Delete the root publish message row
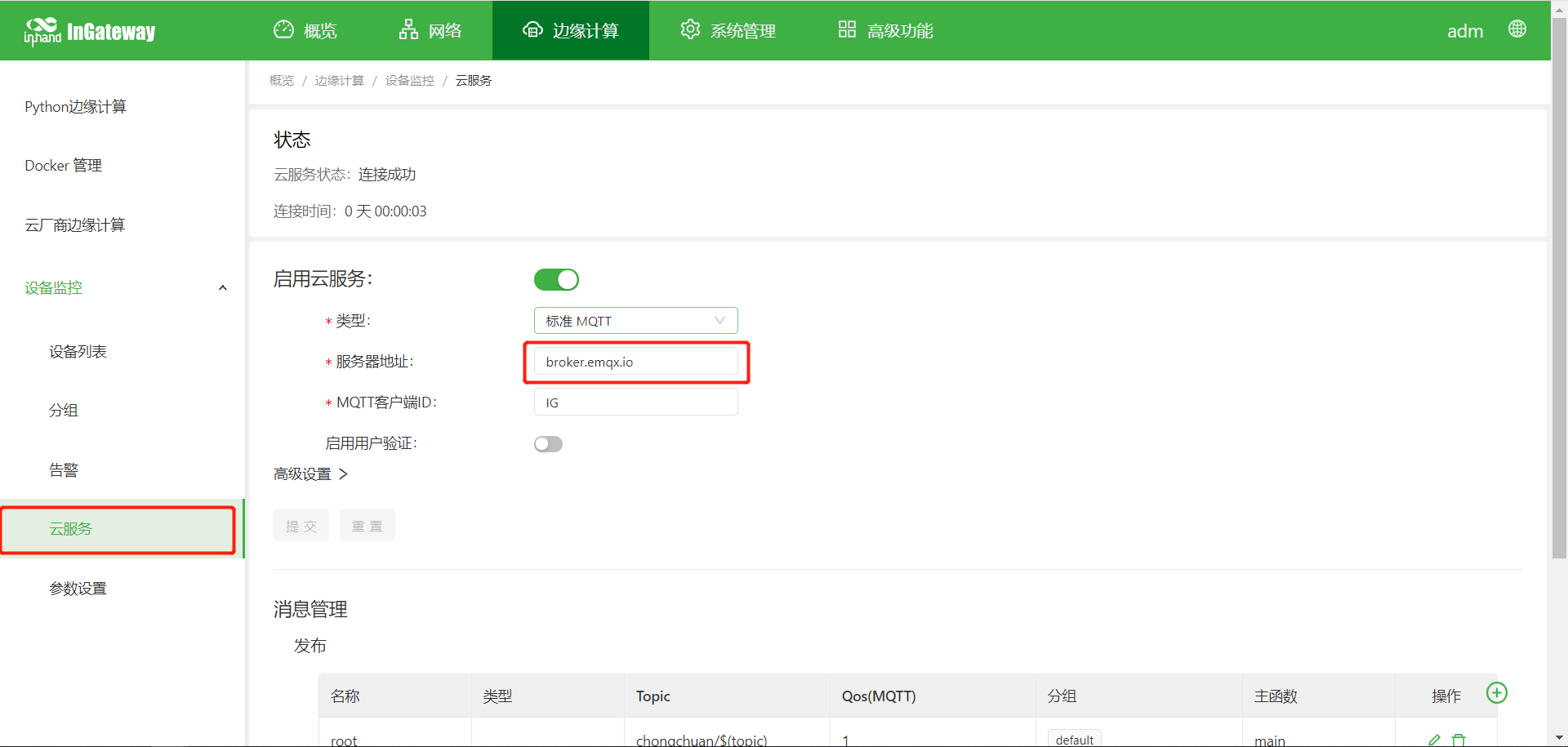 tap(1459, 740)
